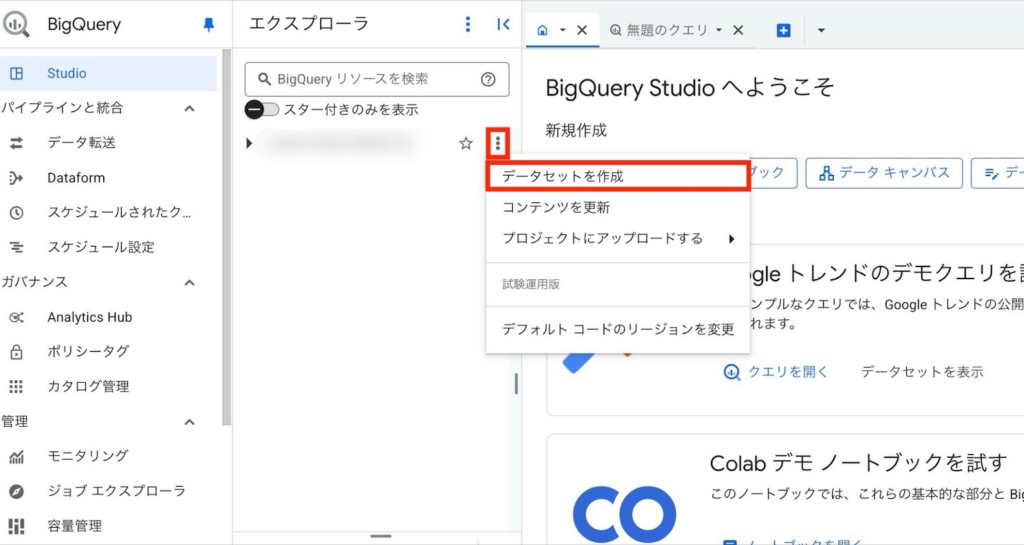Toggle スター付きのみを表示 switch

coord(262,110)
